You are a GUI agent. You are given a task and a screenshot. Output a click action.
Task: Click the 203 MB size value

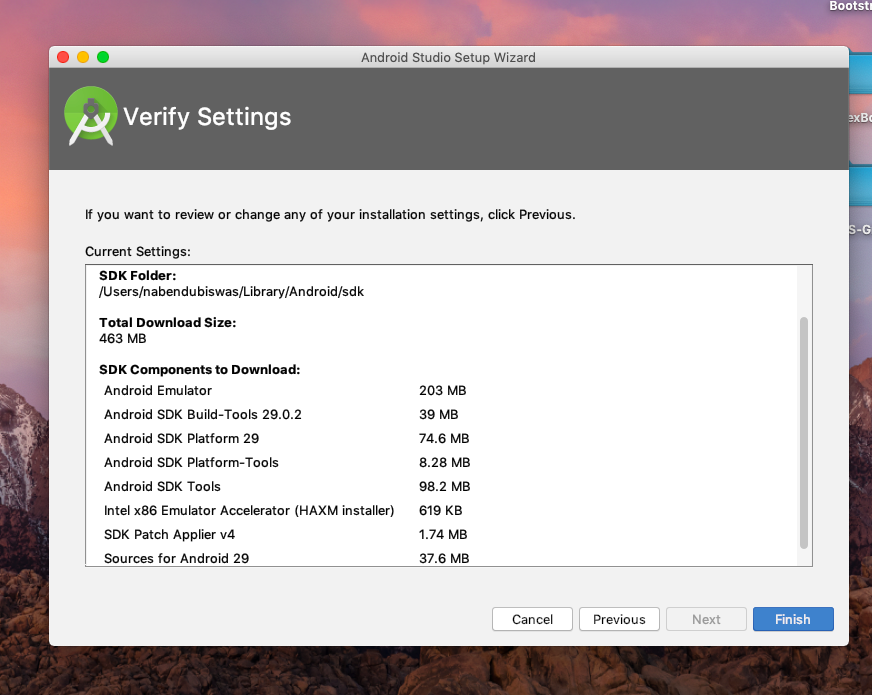click(x=443, y=390)
